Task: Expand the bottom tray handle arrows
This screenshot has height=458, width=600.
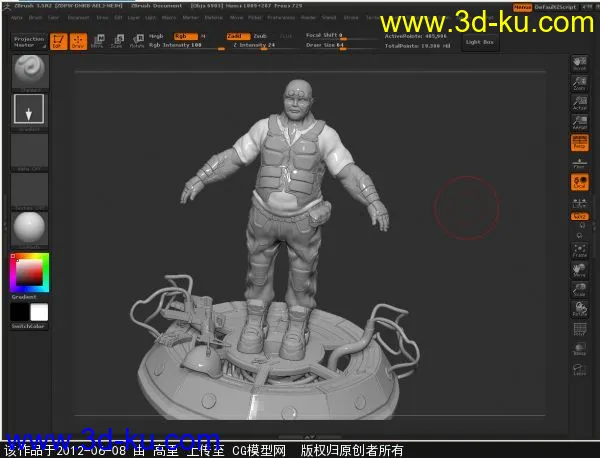Action: pos(309,437)
